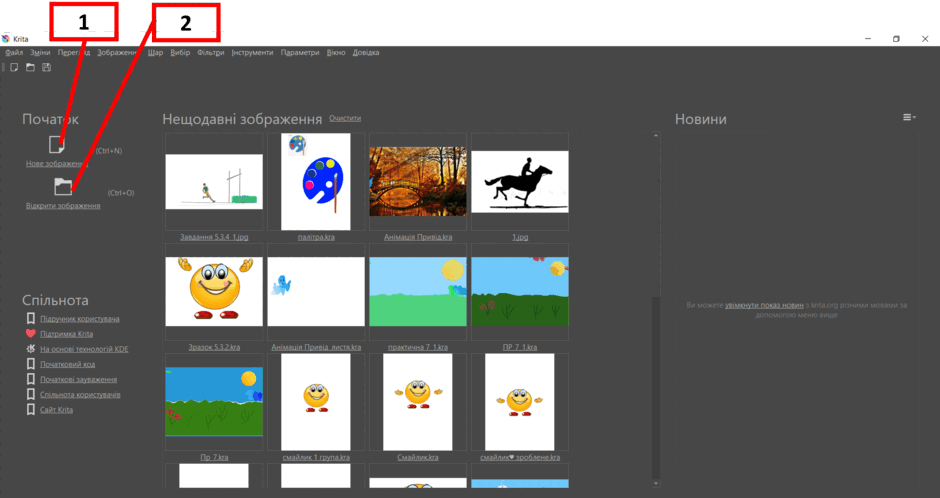Click the large Нове зображення page icon
The width and height of the screenshot is (940, 498).
56,145
